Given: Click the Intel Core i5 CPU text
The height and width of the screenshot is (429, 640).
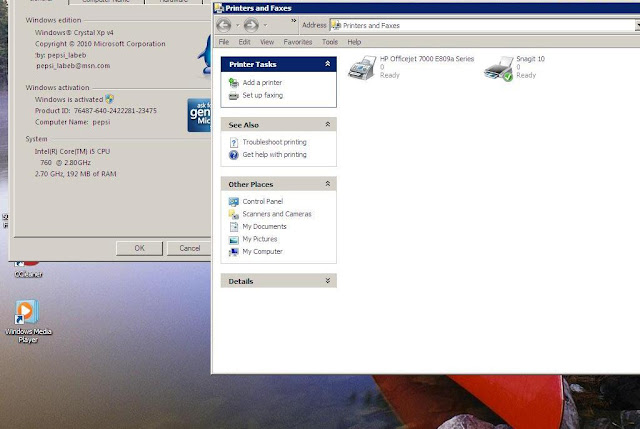Looking at the screenshot, I should pos(72,151).
